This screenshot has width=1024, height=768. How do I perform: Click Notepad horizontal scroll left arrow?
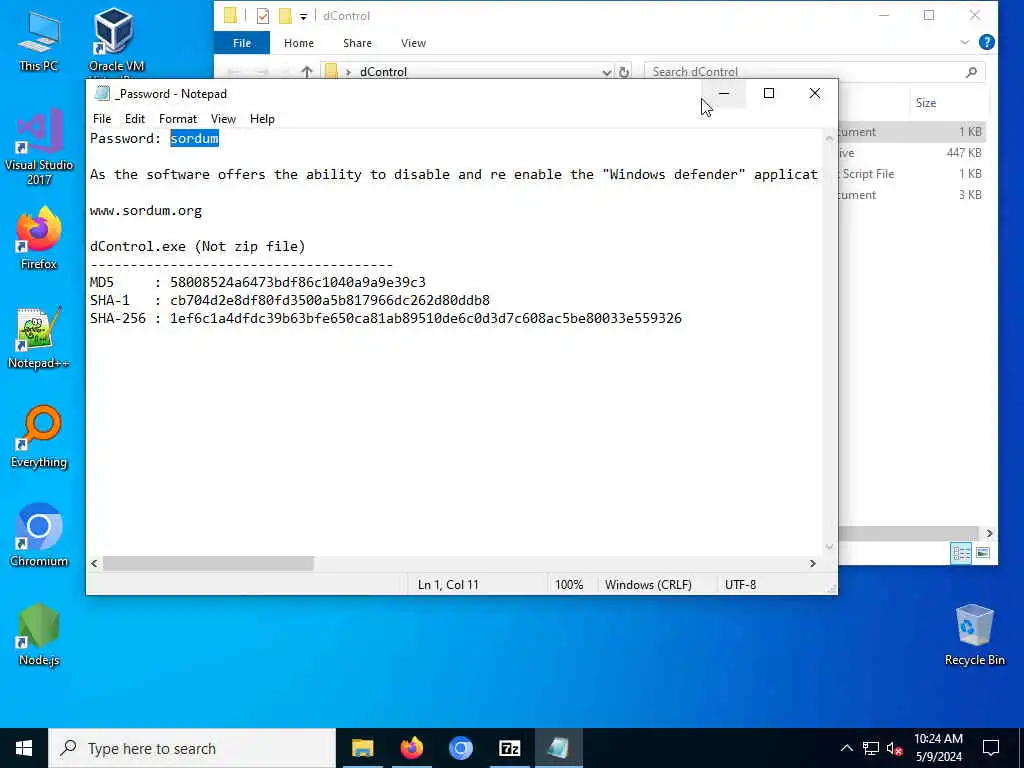[x=94, y=563]
